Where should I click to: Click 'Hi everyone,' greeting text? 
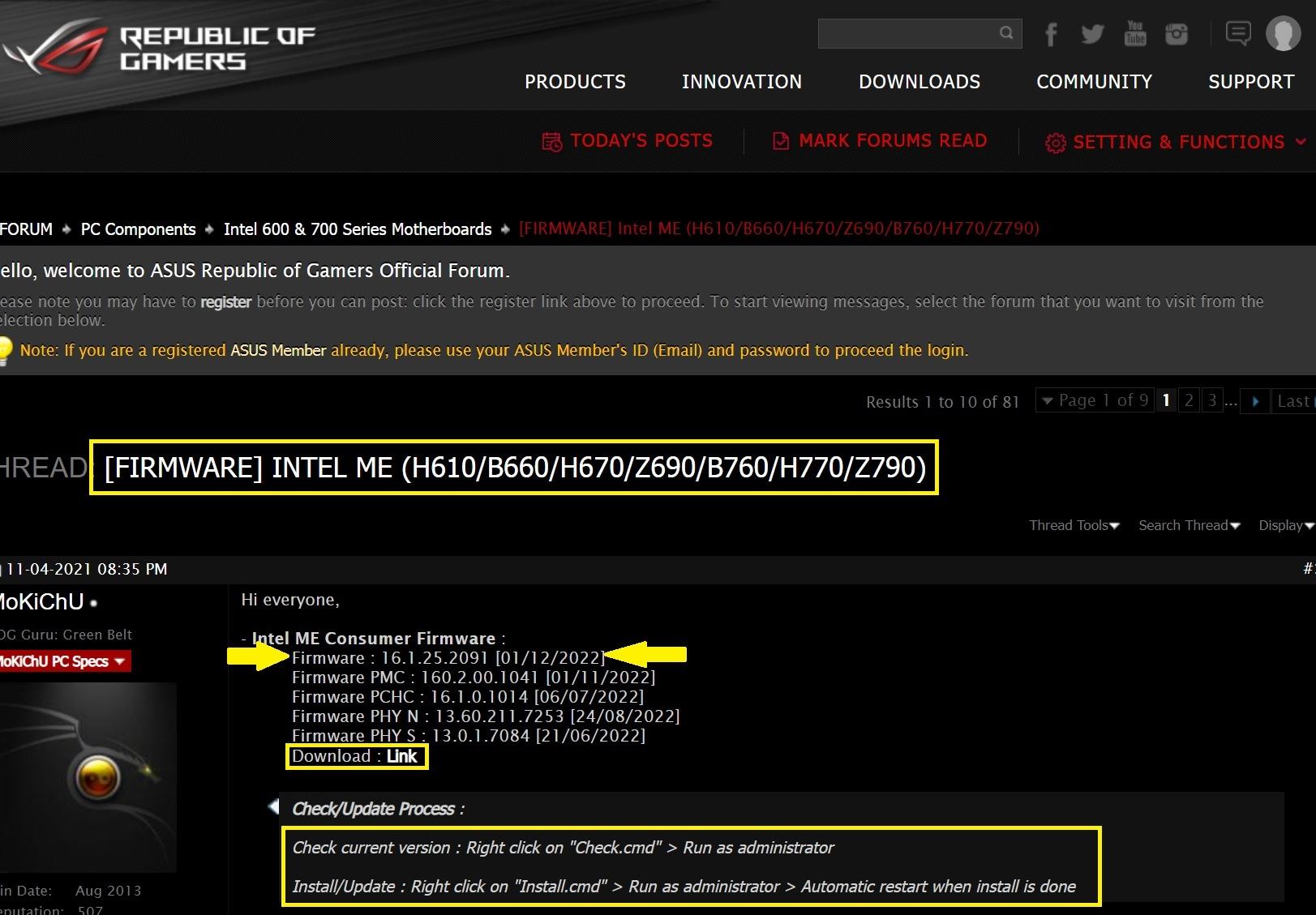[x=290, y=600]
